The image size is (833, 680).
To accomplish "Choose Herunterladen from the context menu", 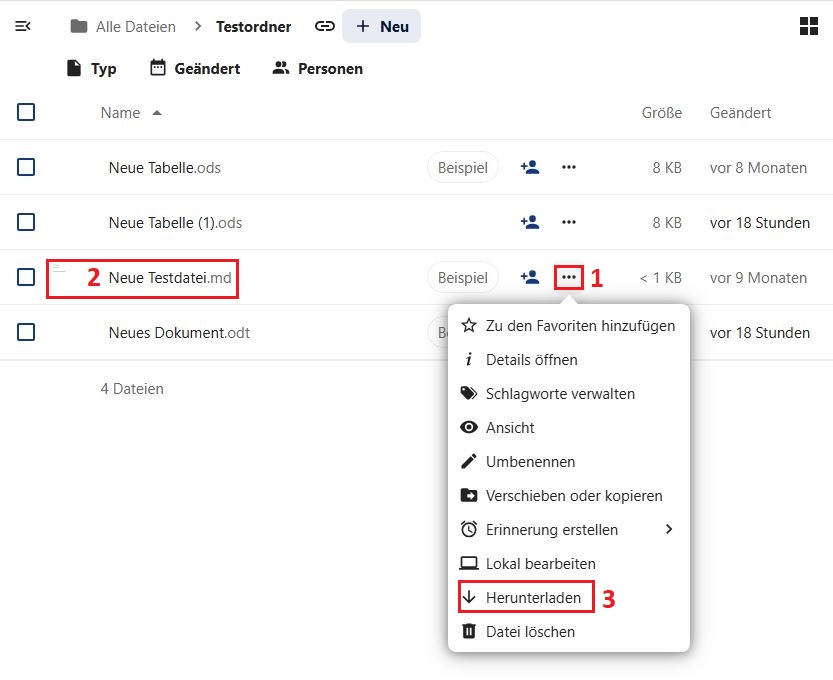I will click(532, 598).
